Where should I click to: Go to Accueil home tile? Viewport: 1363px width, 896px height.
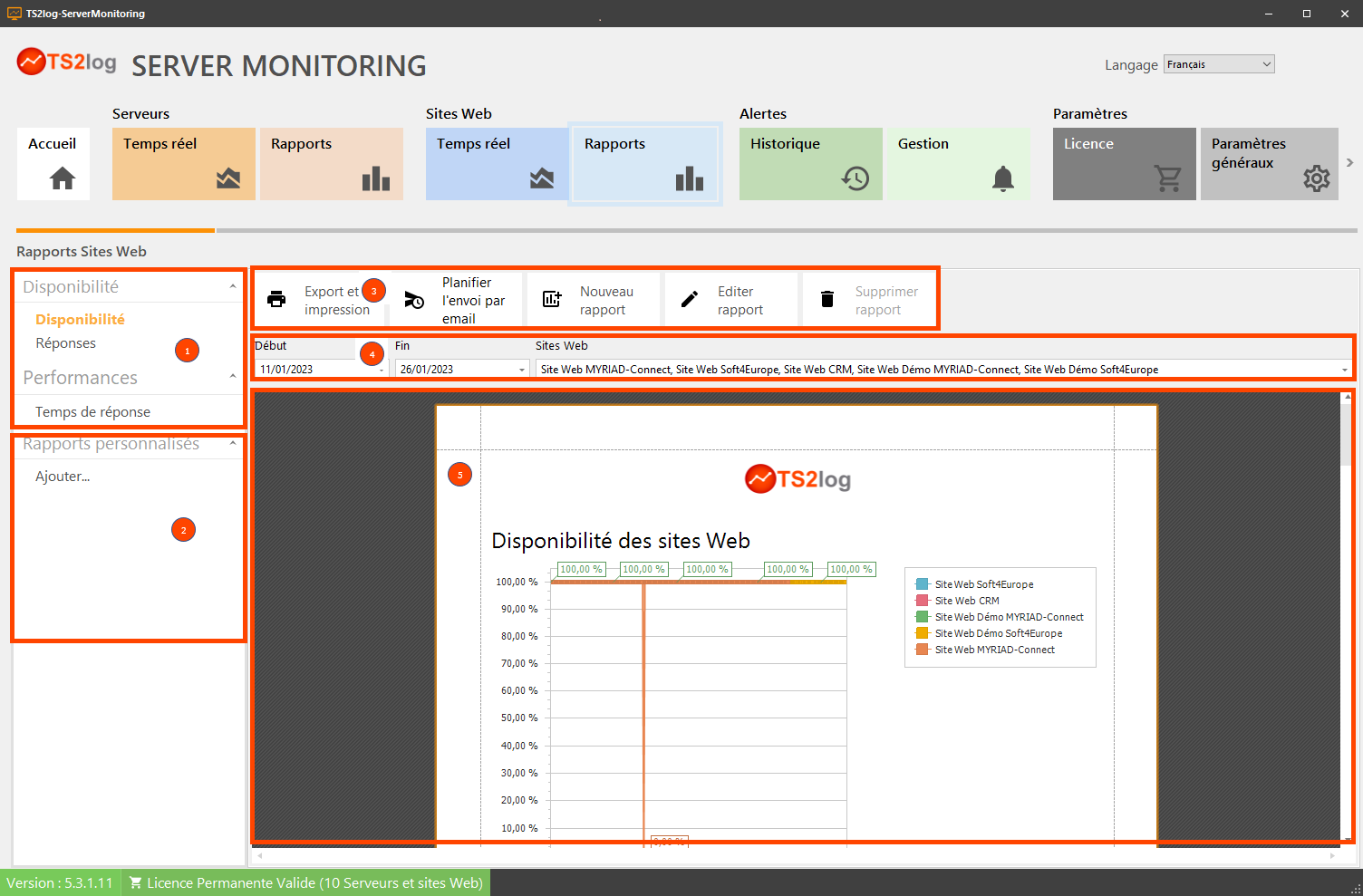tap(53, 164)
